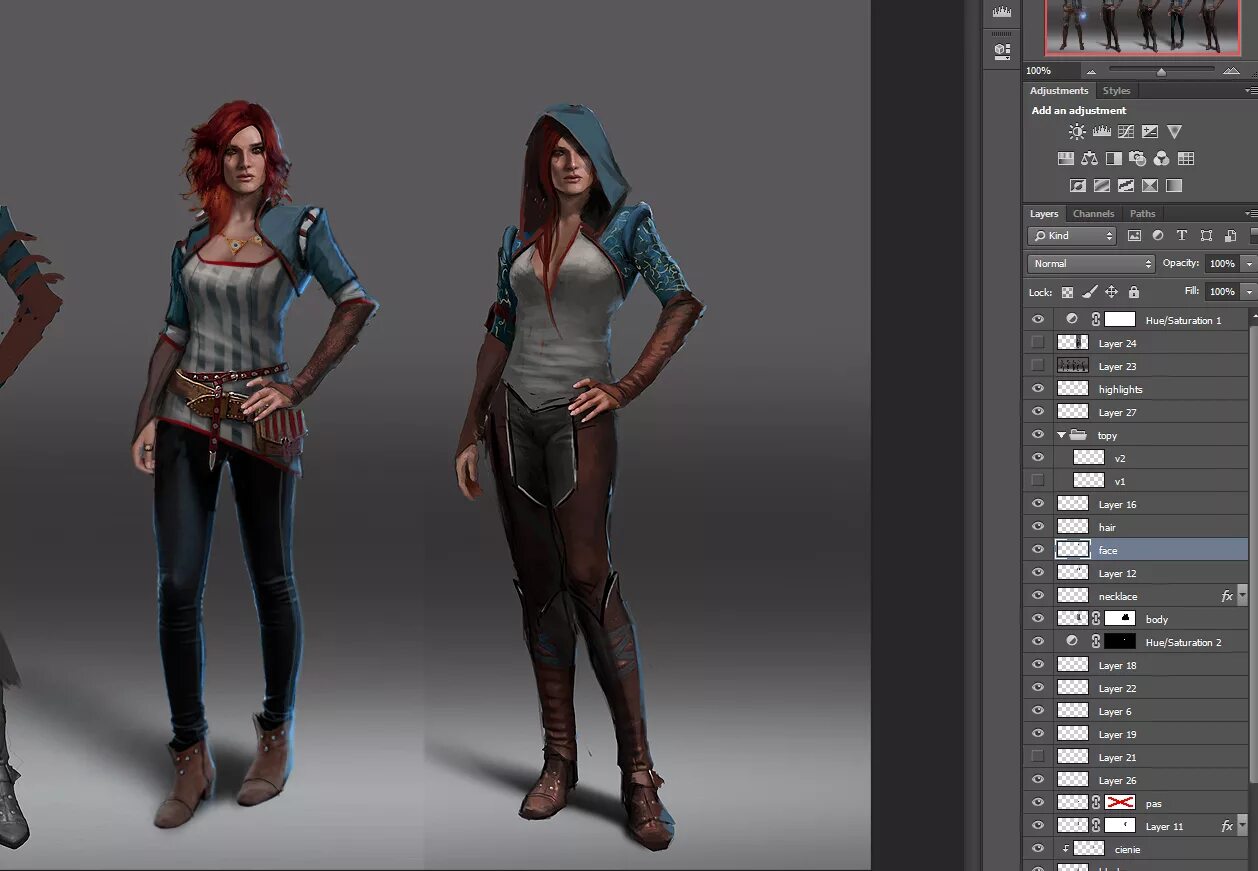
Task: Add a Hue/Saturation adjustment from Adjustments panel
Action: tap(1066, 159)
